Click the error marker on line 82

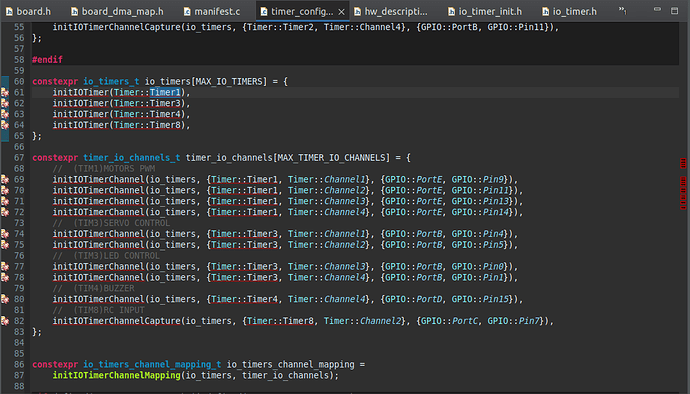tap(5, 321)
